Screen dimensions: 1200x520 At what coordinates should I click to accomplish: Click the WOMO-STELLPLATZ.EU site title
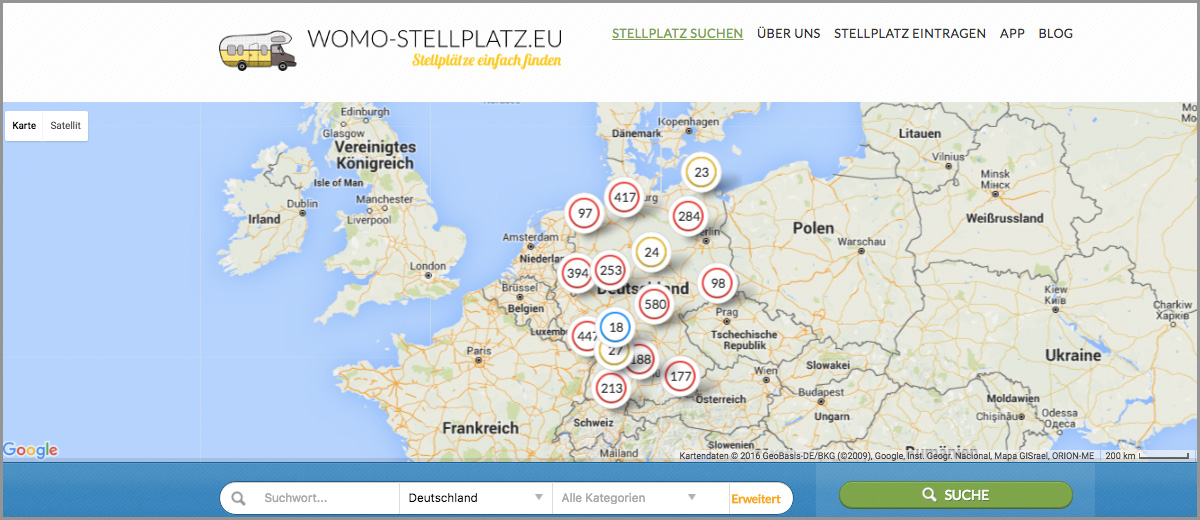pyautogui.click(x=435, y=38)
